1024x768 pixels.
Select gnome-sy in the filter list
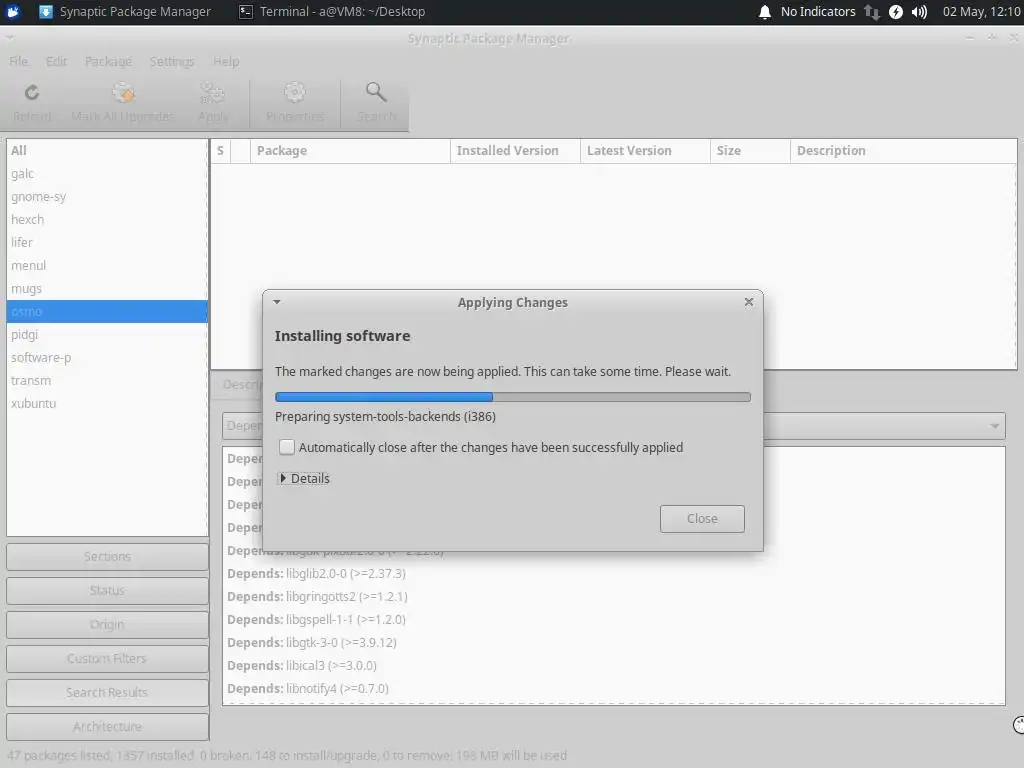[x=107, y=197]
